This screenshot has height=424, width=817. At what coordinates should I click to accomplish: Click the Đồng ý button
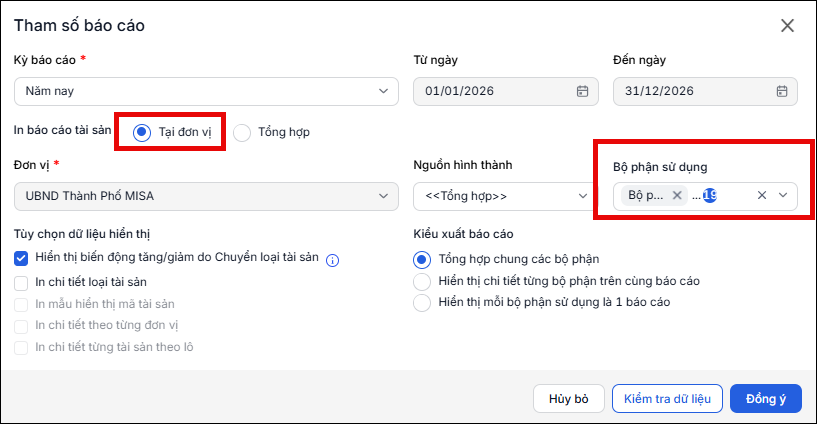(765, 399)
